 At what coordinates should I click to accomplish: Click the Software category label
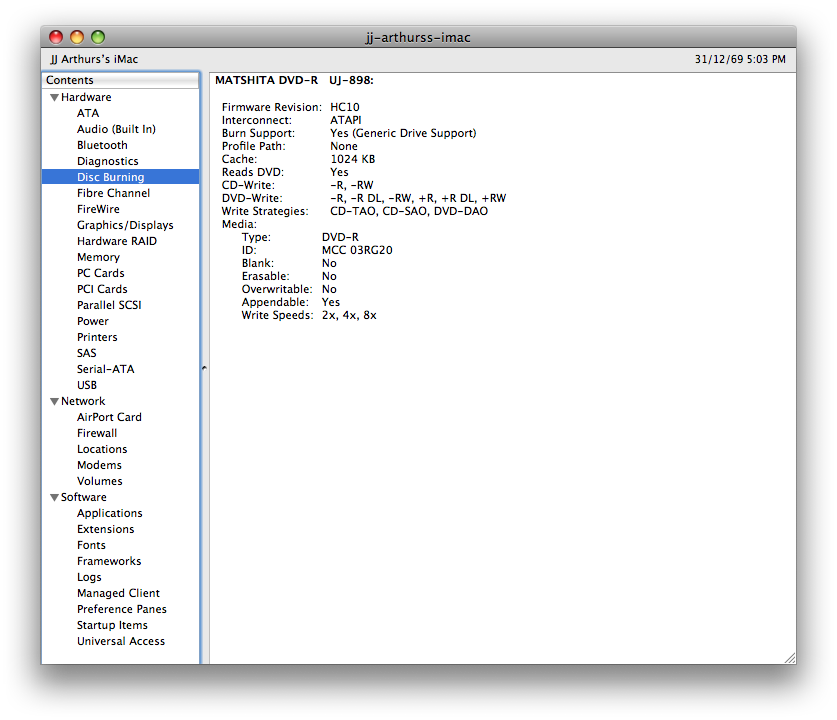(83, 497)
